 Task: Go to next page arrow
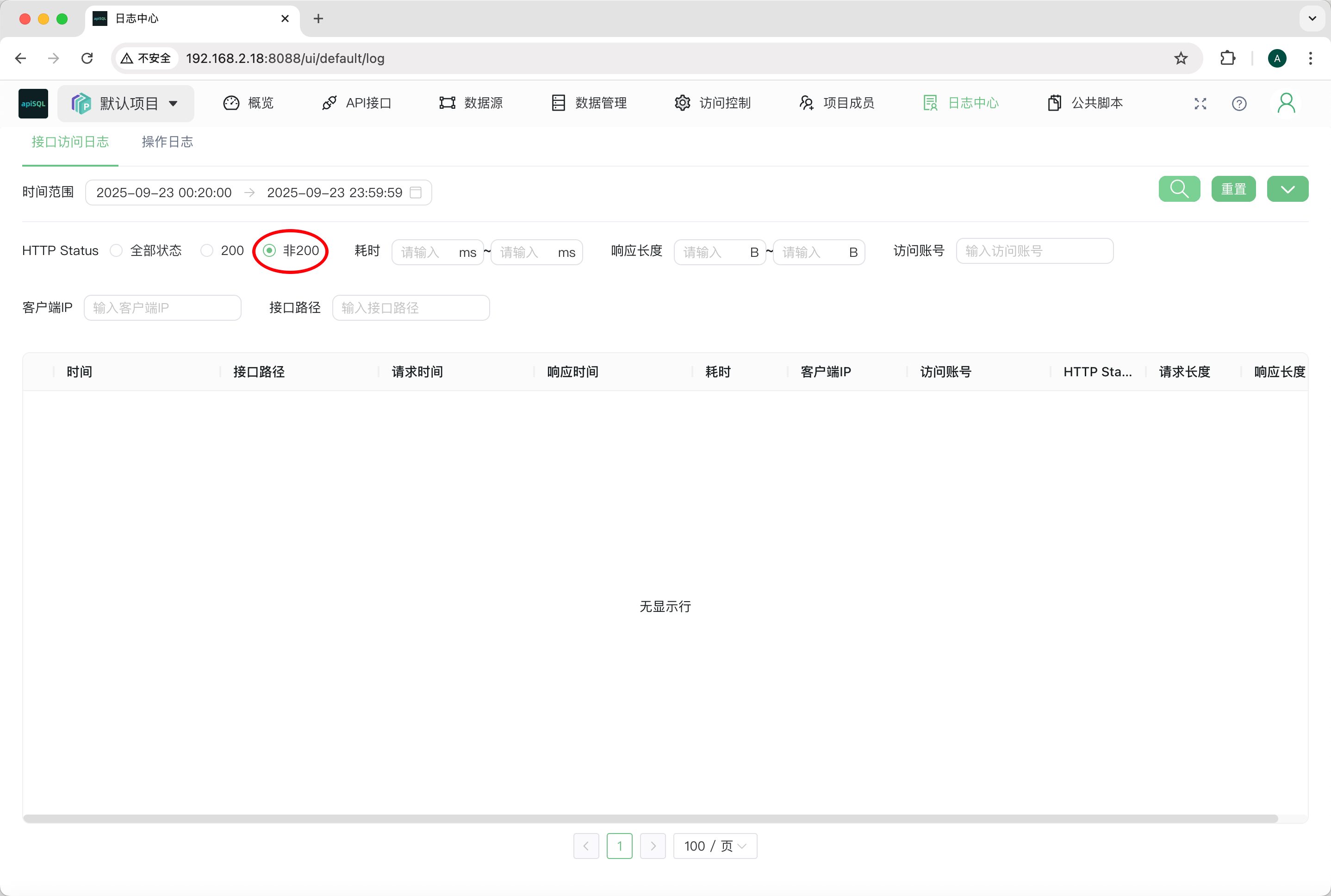(653, 846)
